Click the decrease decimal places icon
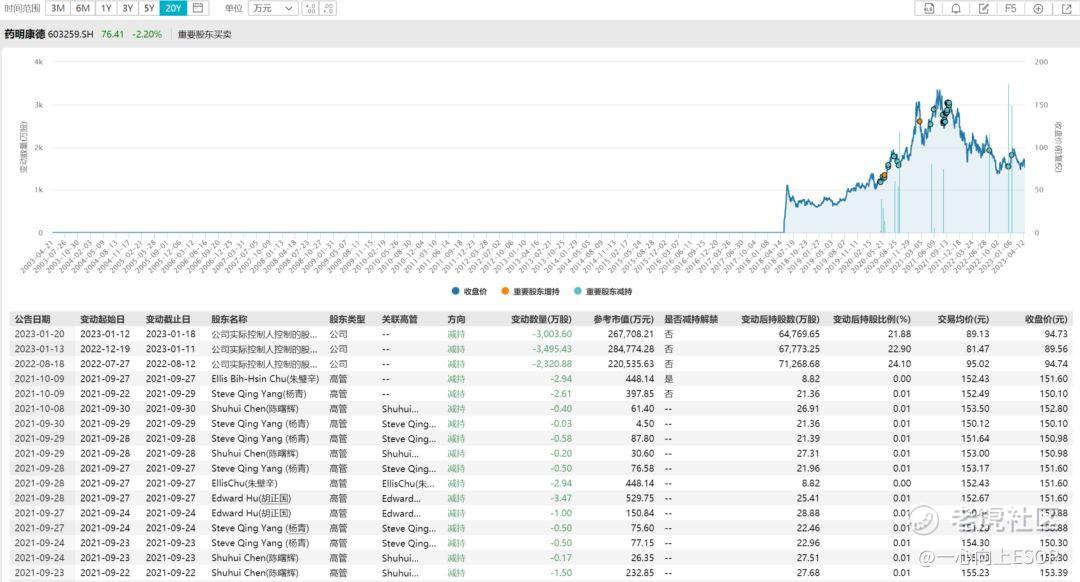This screenshot has width=1080, height=582. point(329,8)
